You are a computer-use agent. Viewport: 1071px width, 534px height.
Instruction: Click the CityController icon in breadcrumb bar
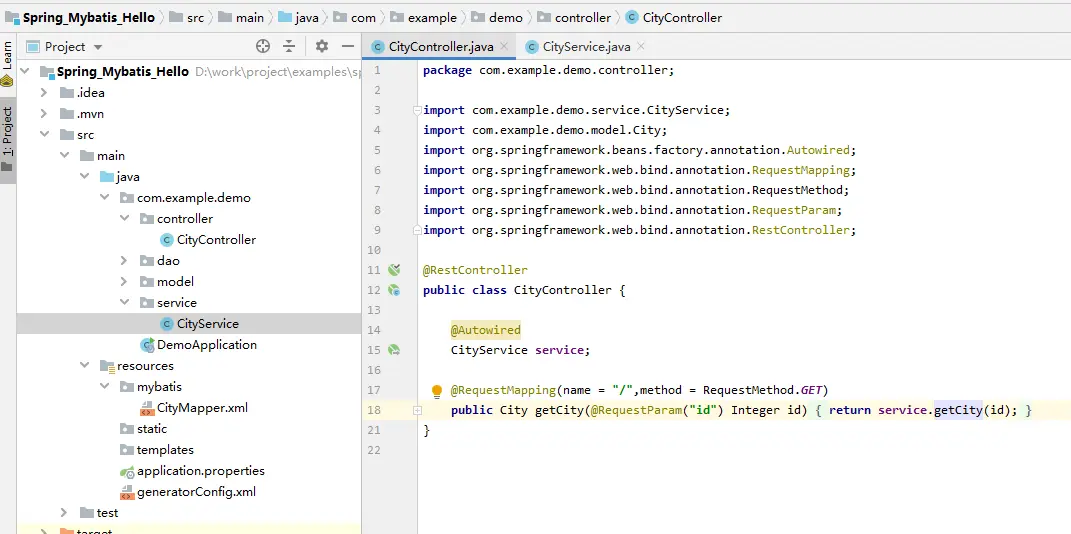[x=632, y=18]
